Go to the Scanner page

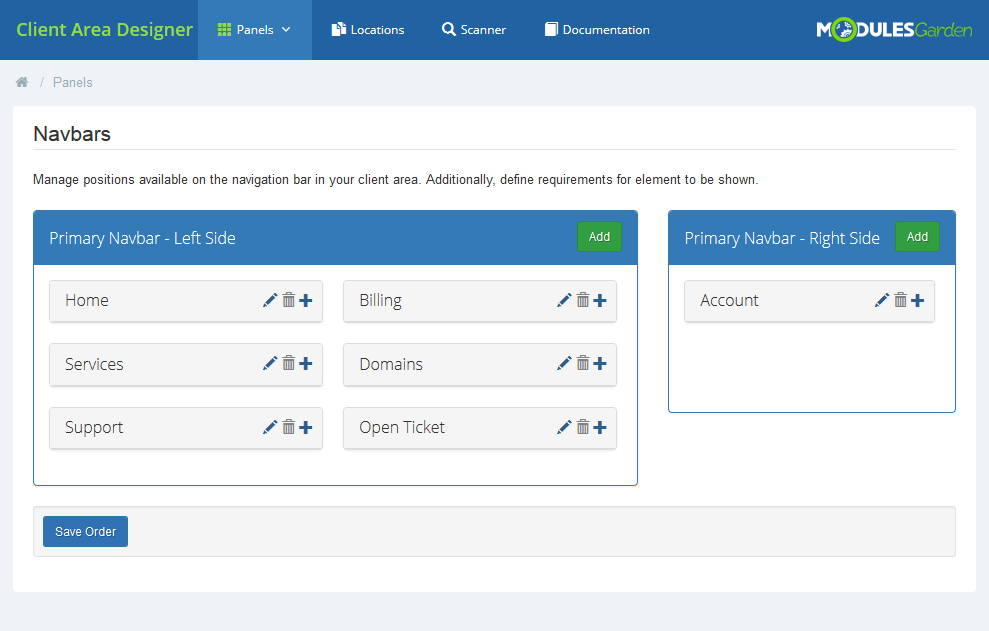(474, 30)
